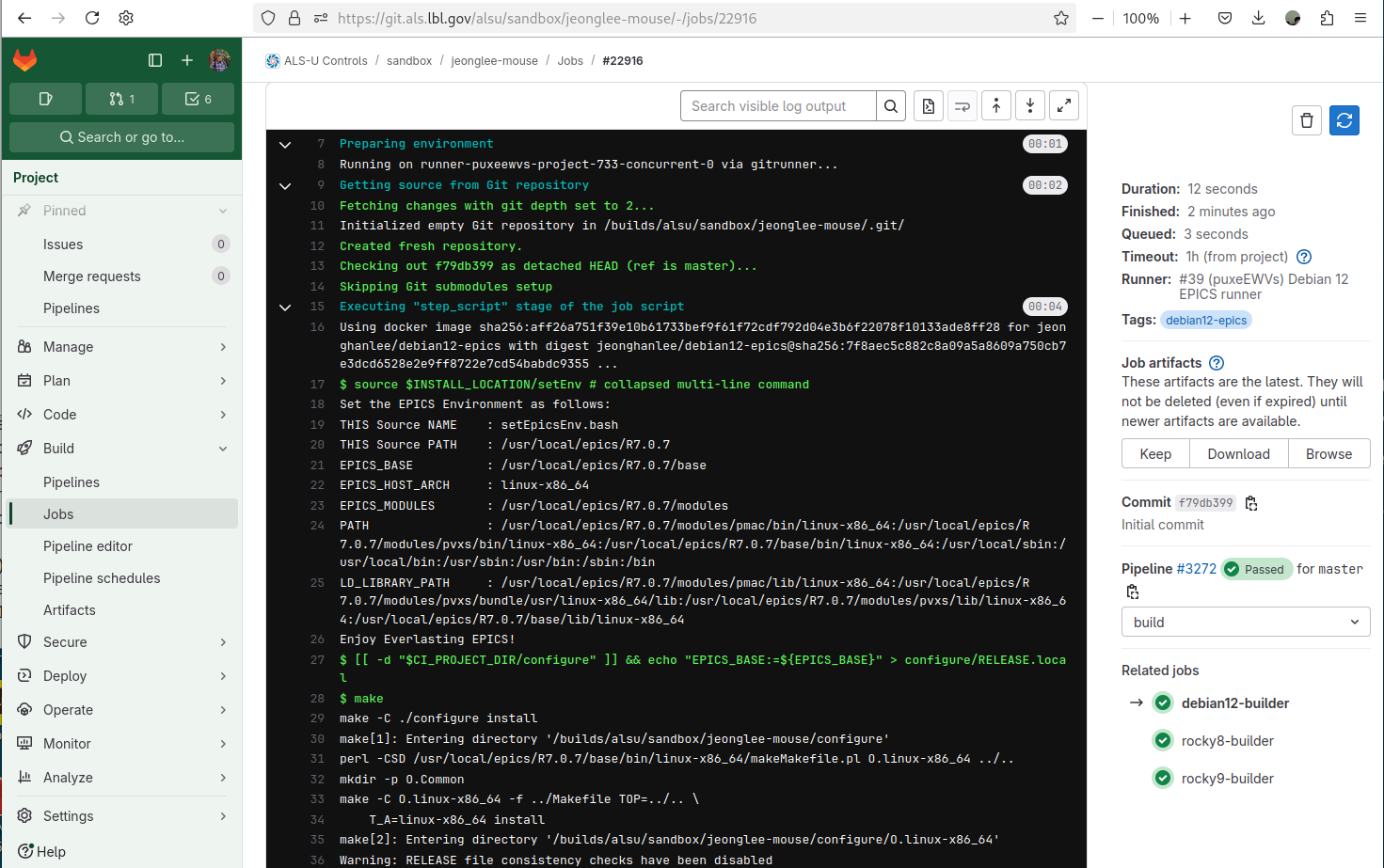Screen dimensions: 1384x868
Task: Click Passed pipeline status badge
Action: pyautogui.click(x=1255, y=569)
